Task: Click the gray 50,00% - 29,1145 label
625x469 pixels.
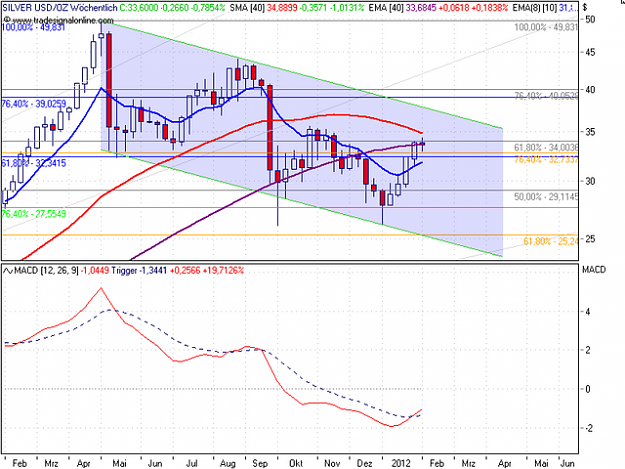Action: point(546,197)
